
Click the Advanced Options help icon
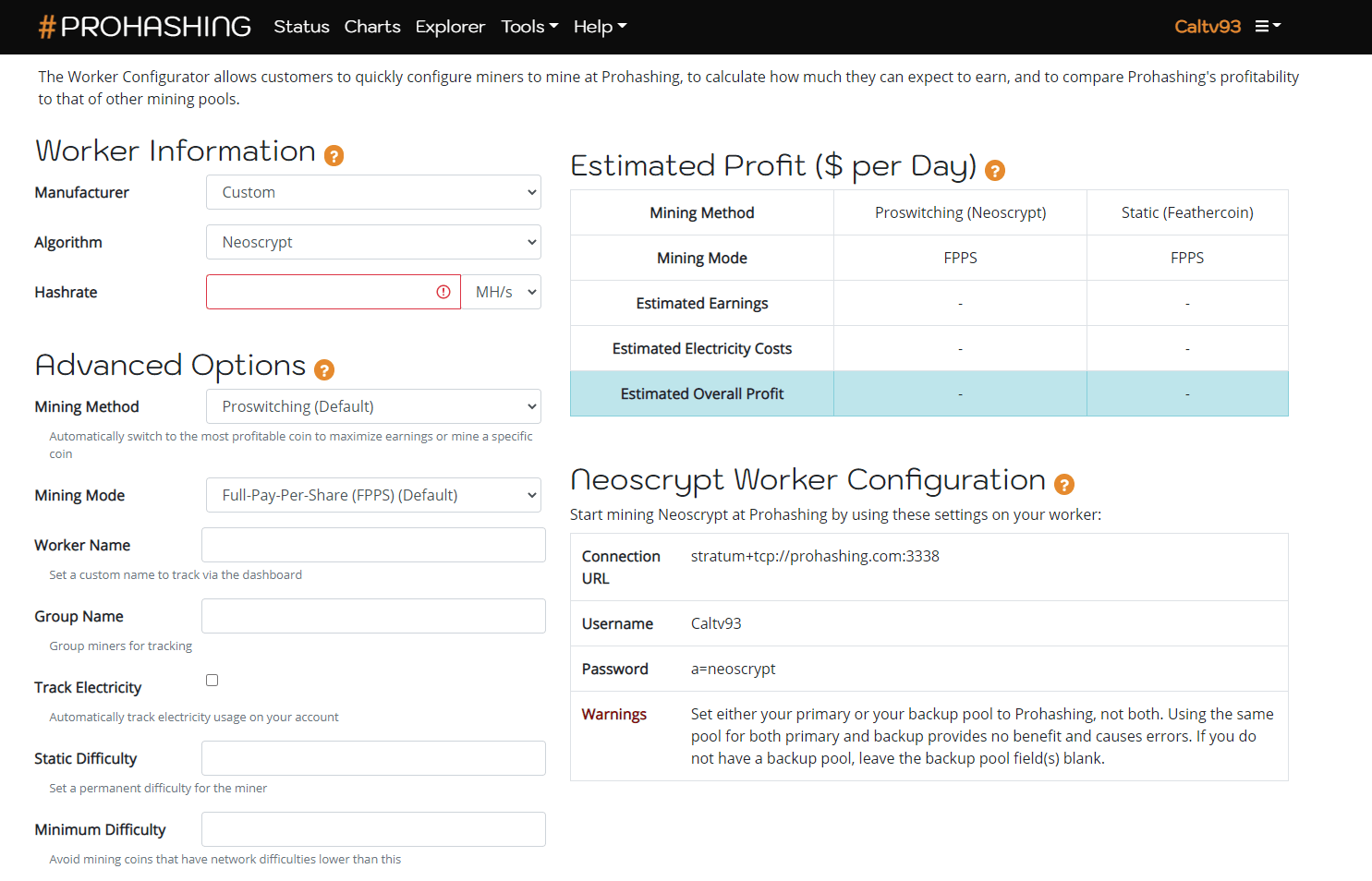[324, 369]
